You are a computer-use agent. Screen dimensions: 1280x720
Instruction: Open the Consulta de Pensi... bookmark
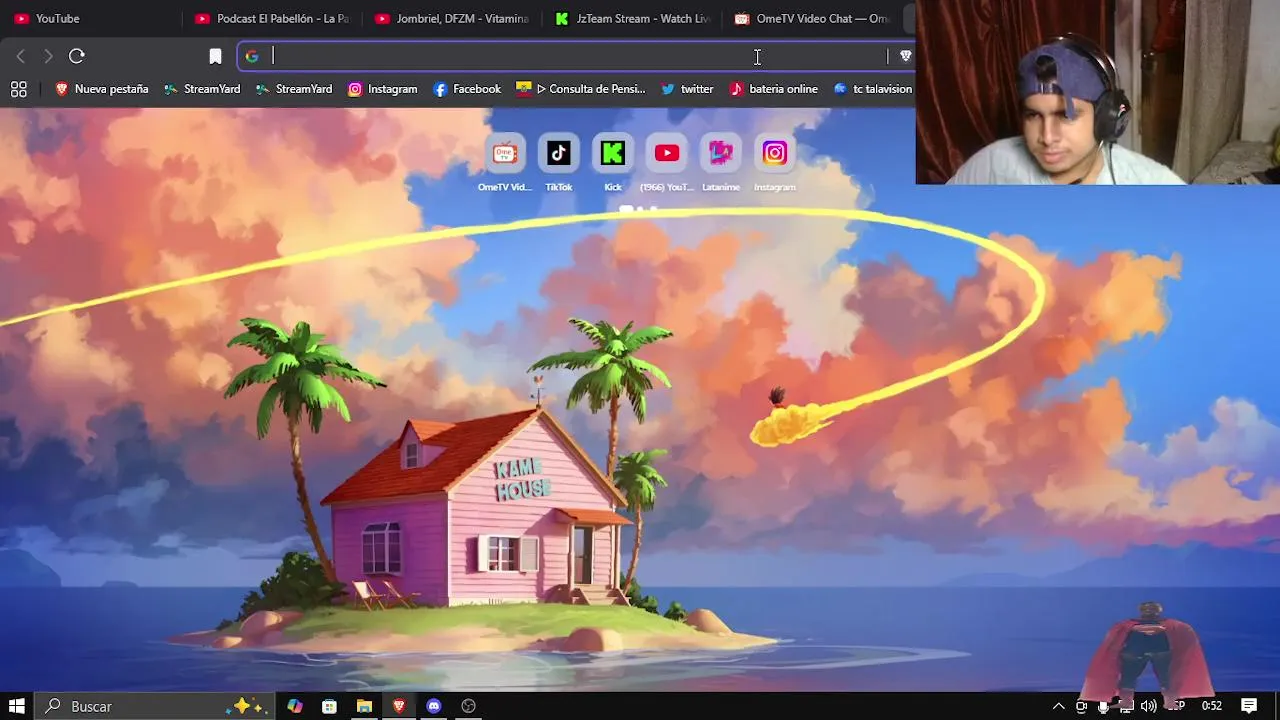click(x=581, y=89)
